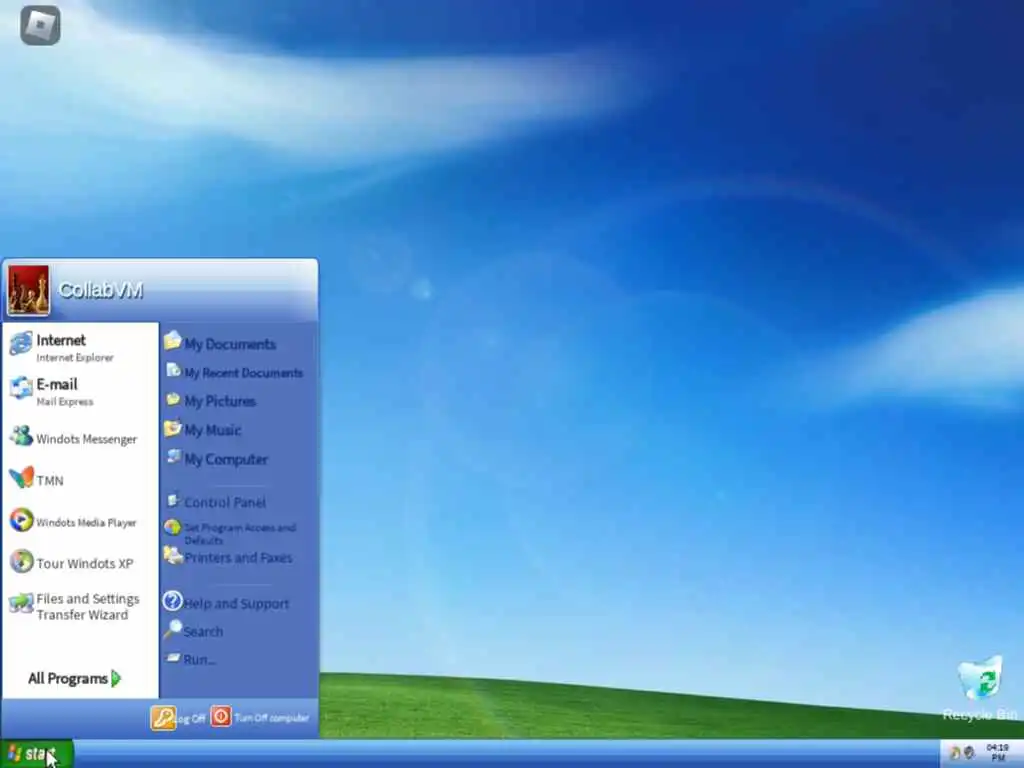Image resolution: width=1024 pixels, height=768 pixels.
Task: Open My Pictures folder
Action: (x=210, y=400)
